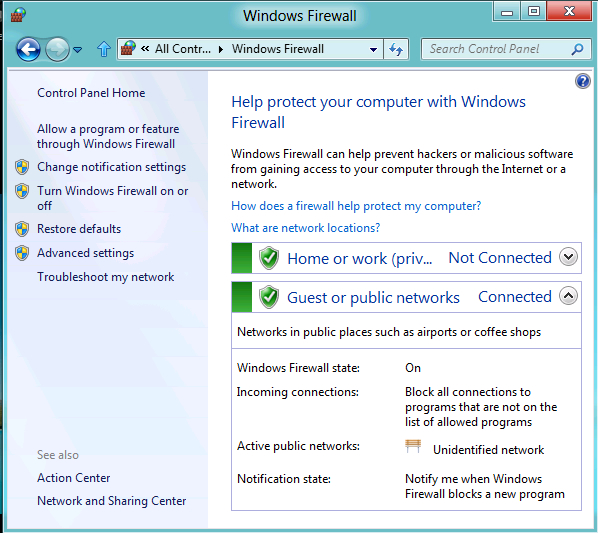Select the All Contr... breadcrumb

click(x=183, y=49)
